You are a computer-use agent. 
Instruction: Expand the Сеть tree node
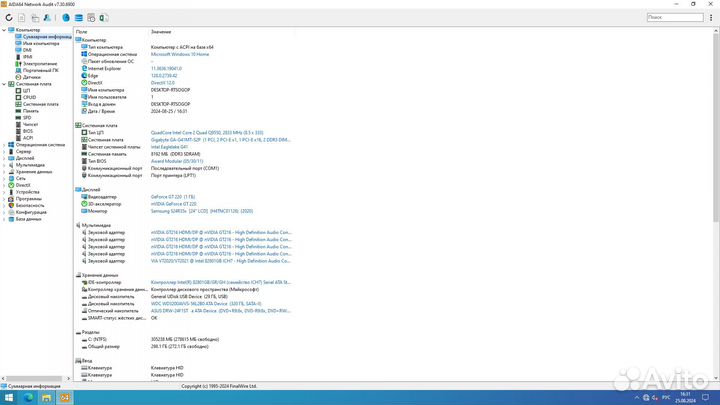[x=4, y=178]
